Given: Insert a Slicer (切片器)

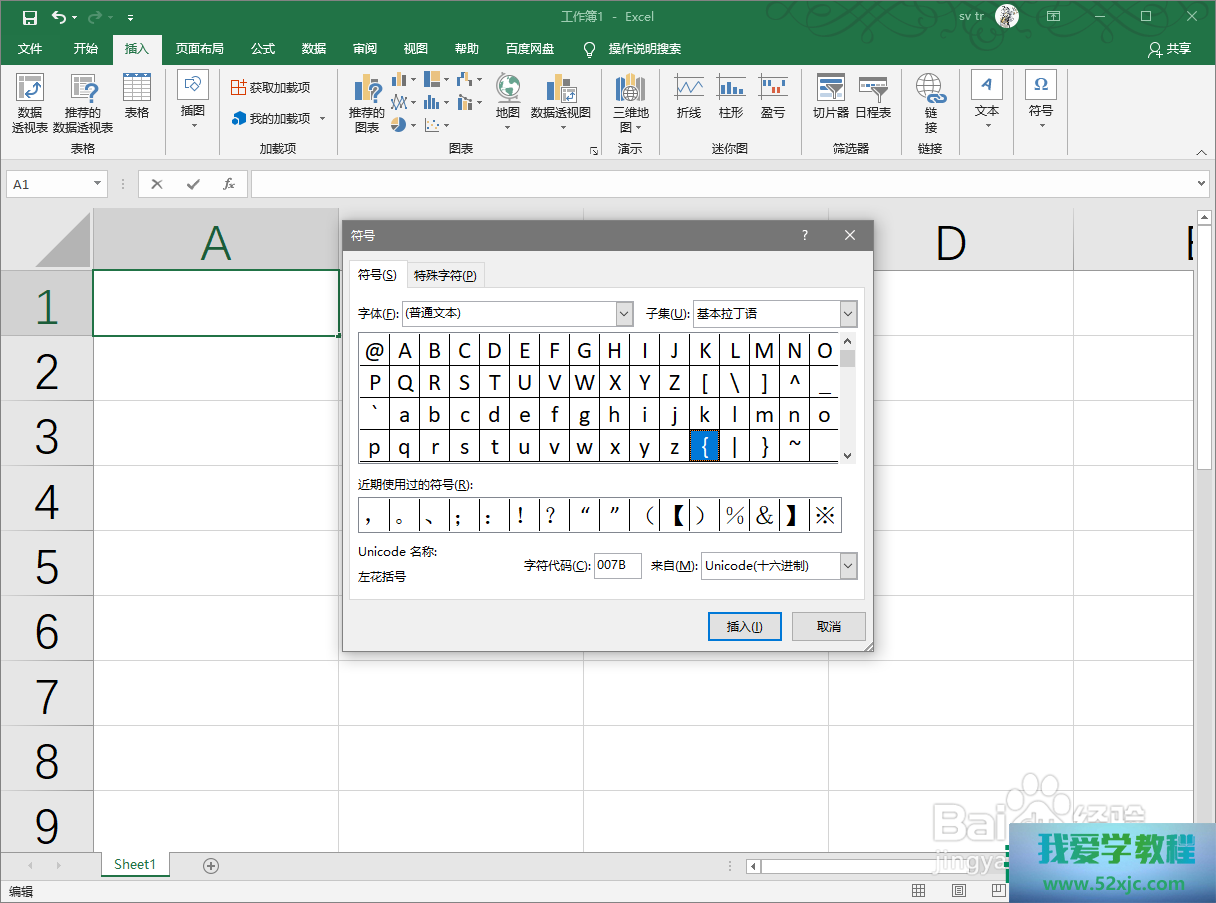Looking at the screenshot, I should tap(830, 97).
